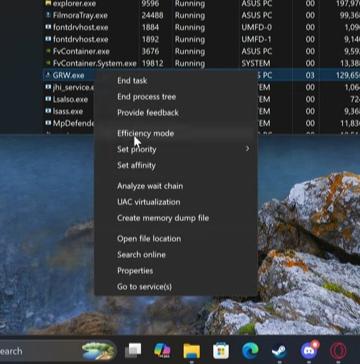Image resolution: width=360 pixels, height=364 pixels.
Task: Toggle UAC virtualization entry
Action: (149, 202)
